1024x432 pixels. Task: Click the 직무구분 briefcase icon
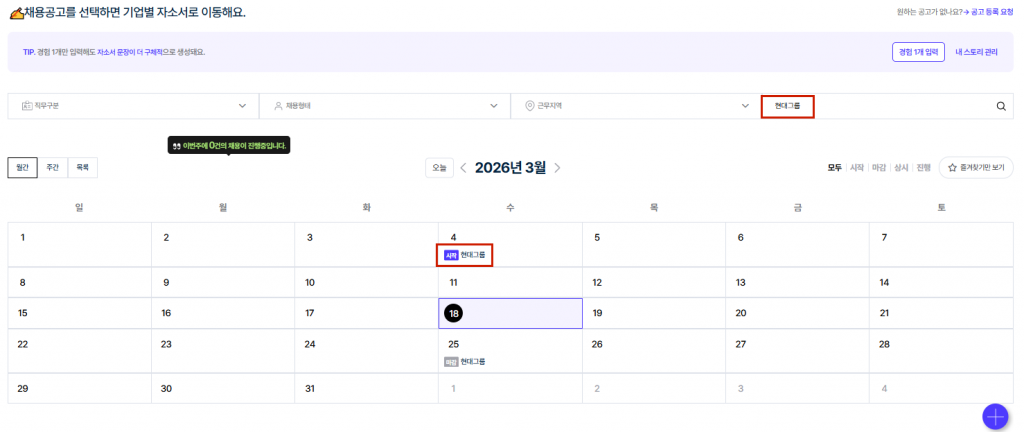(26, 106)
